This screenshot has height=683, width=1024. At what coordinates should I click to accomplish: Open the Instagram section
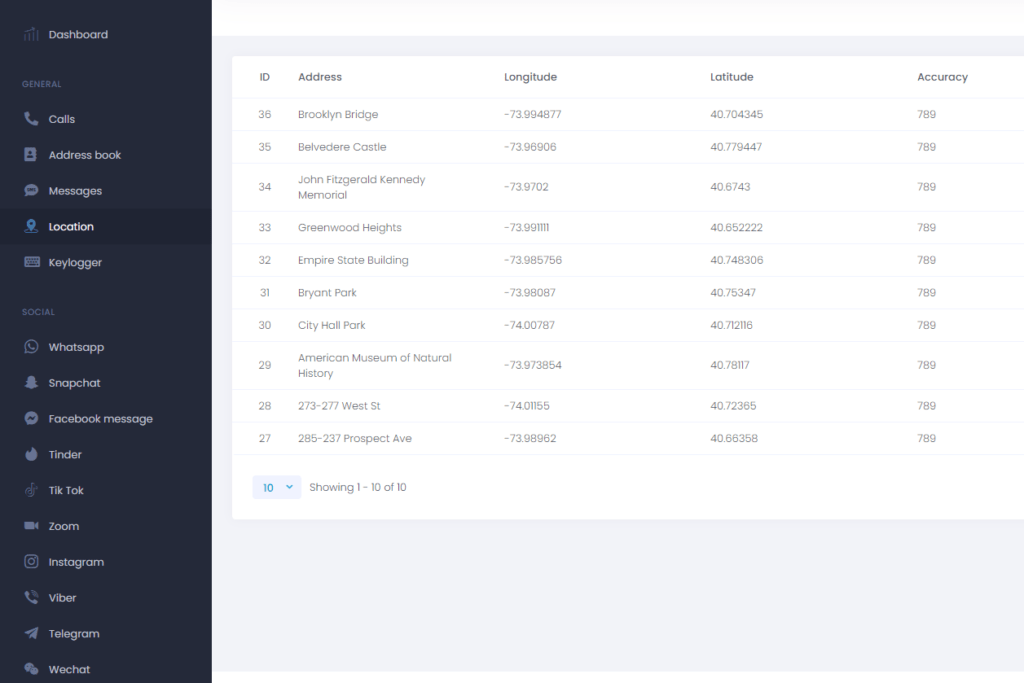pos(76,562)
